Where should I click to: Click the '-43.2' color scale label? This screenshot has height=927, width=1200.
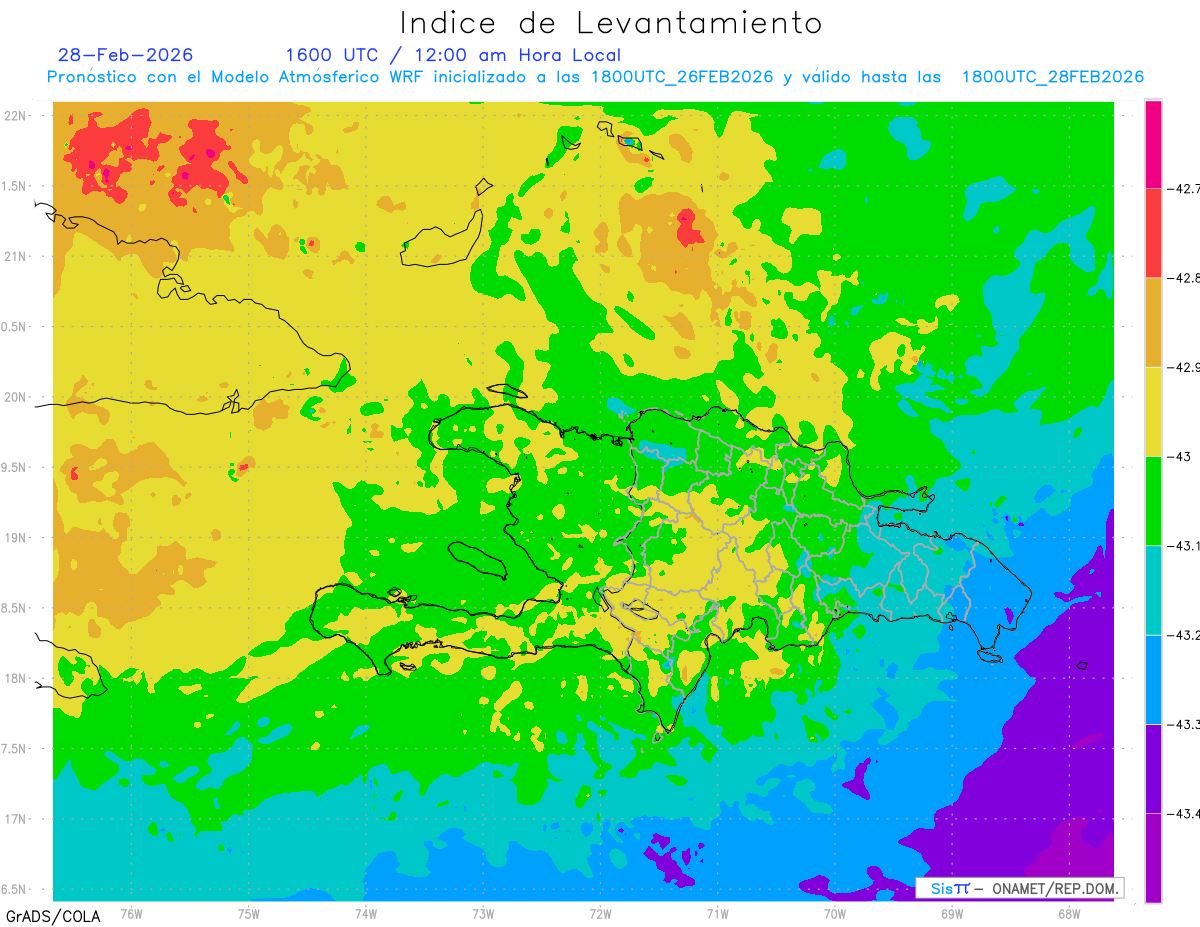(1183, 635)
